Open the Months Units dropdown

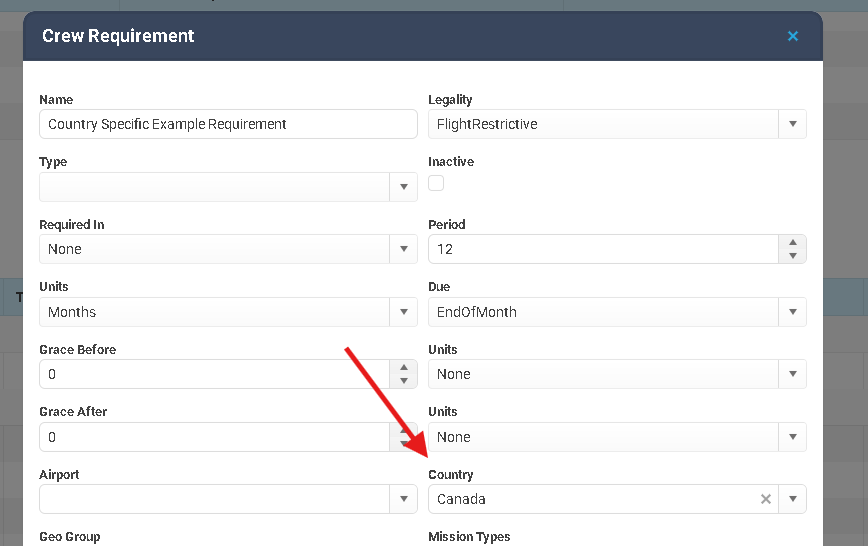click(x=403, y=312)
